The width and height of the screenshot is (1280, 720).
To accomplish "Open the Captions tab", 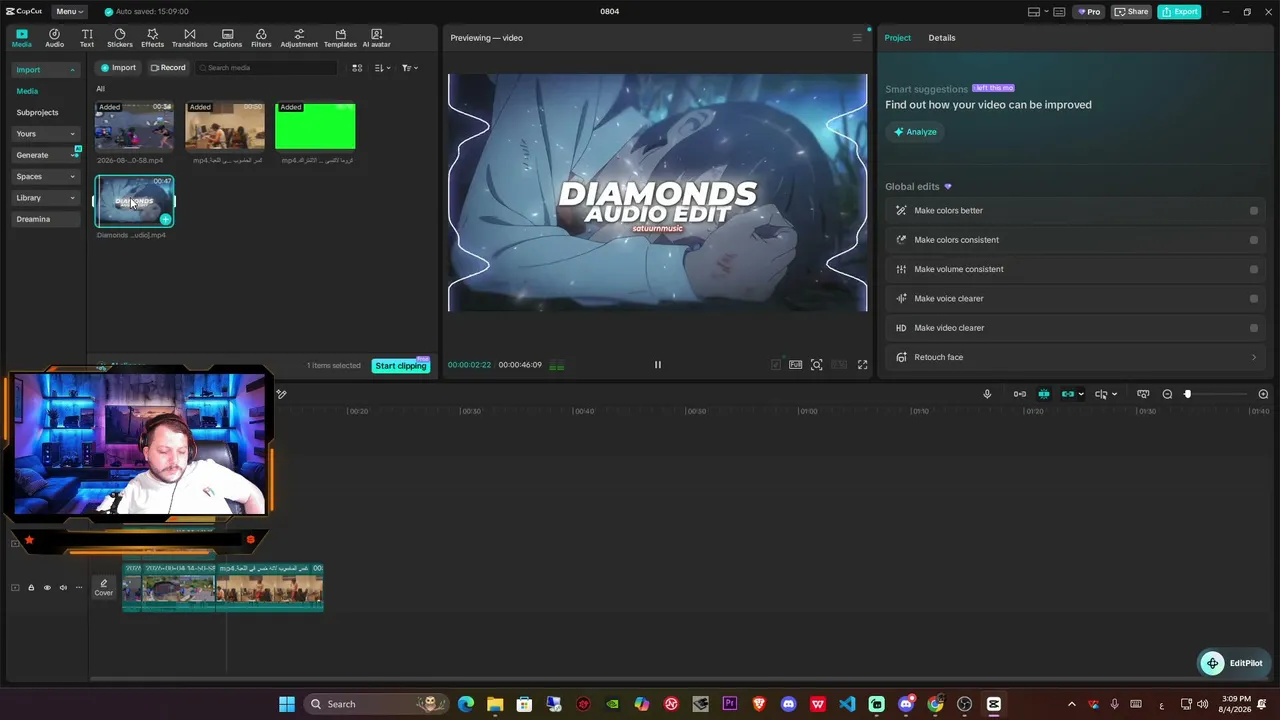I will 227,38.
